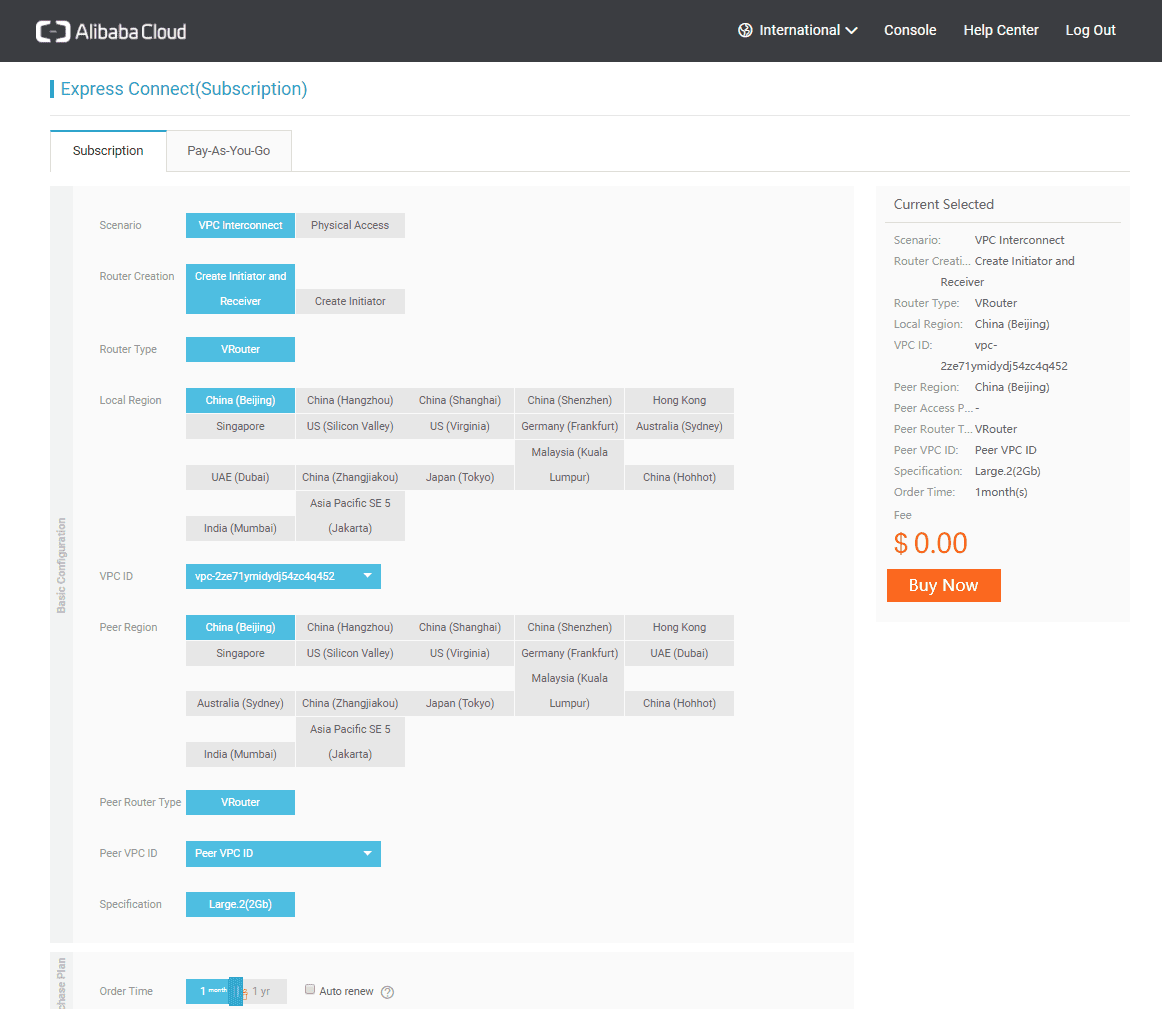This screenshot has width=1162, height=1009.
Task: Click the Alibaba Cloud logo
Action: [x=111, y=31]
